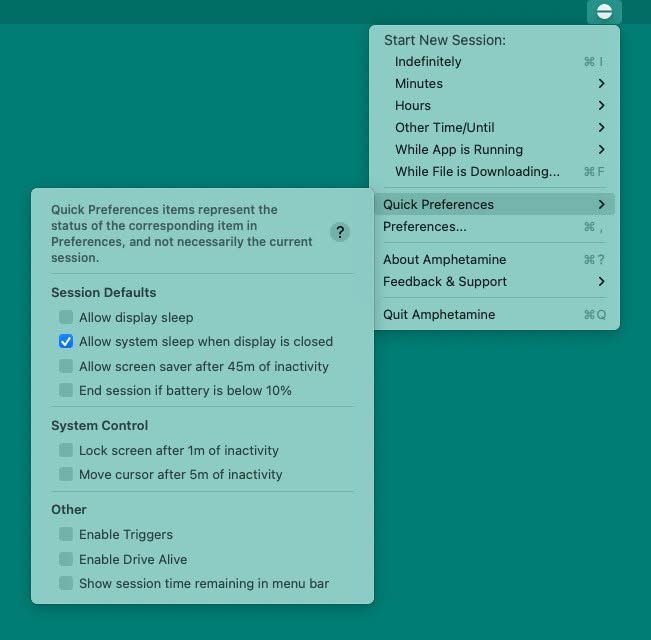Screen dimensions: 651x640
Task: Open Feedback & Support menu entry
Action: tap(494, 281)
